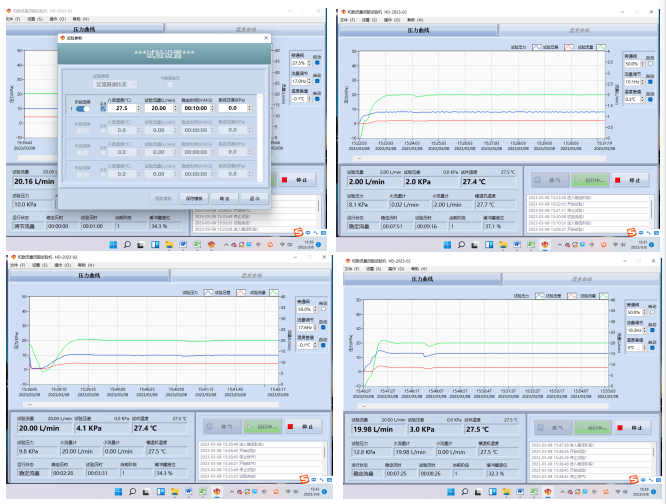The image size is (666, 504).
Task: Close the 试验参数 dialog with its X
Action: pos(266,38)
